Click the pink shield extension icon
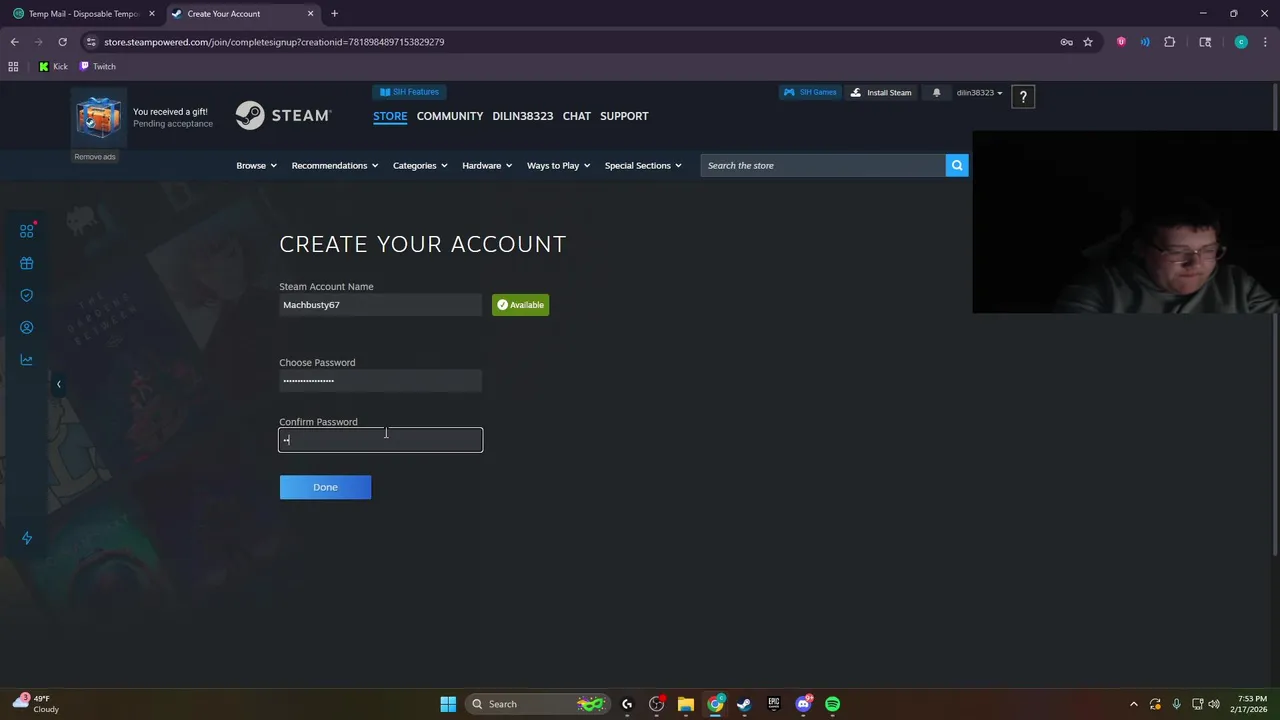The height and width of the screenshot is (720, 1280). tap(1121, 42)
